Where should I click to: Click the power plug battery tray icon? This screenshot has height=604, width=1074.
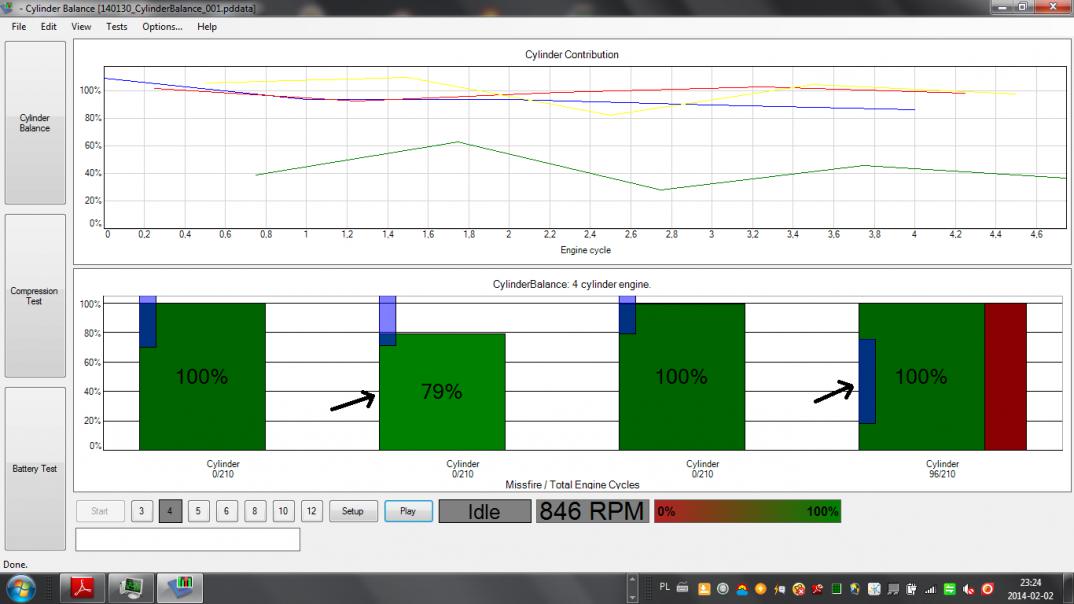[x=912, y=589]
